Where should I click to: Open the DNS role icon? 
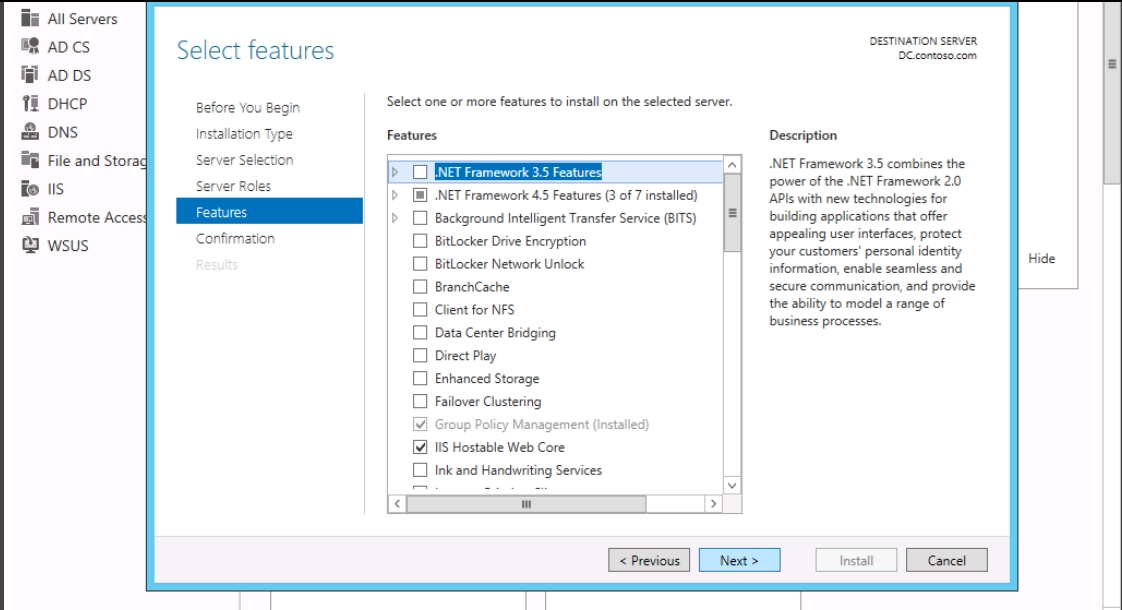point(30,132)
